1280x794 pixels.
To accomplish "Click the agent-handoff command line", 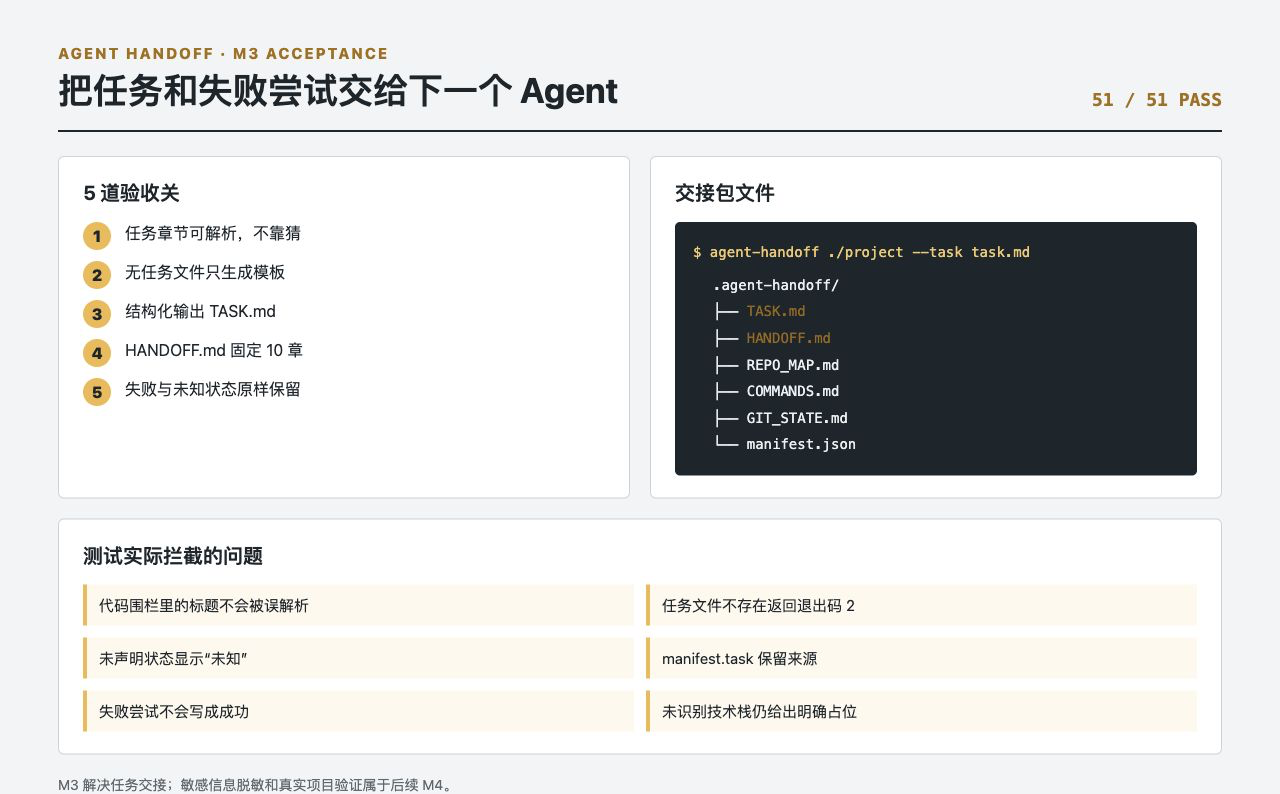I will coord(861,252).
